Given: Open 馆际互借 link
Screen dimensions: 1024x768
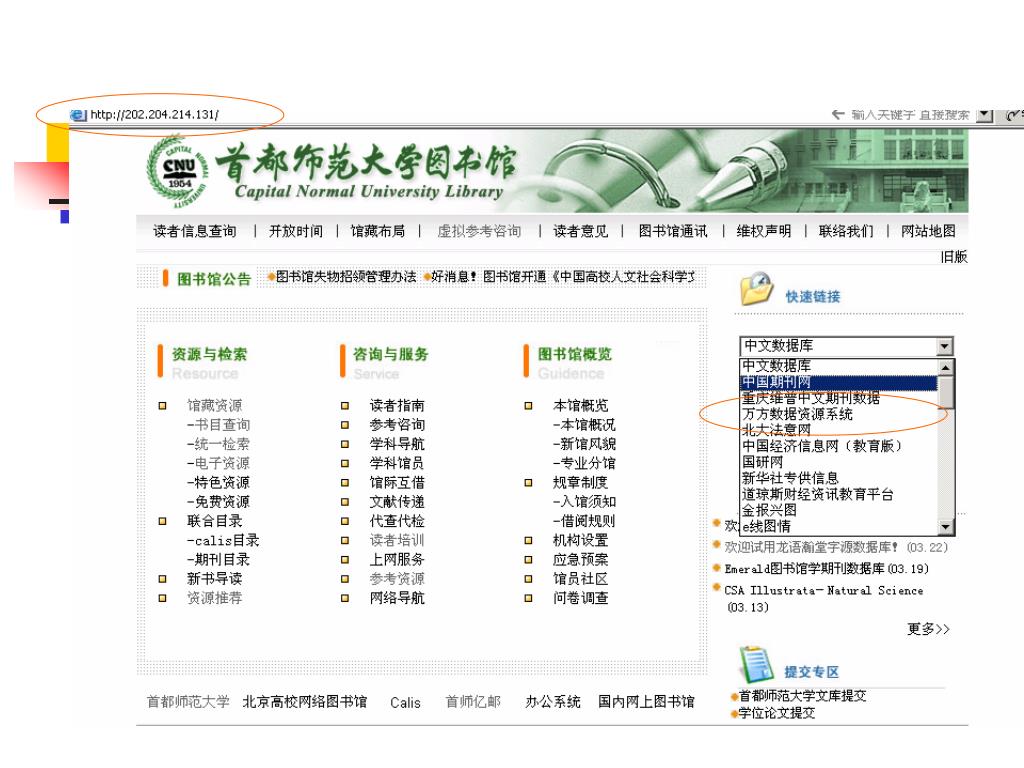Looking at the screenshot, I should [397, 483].
